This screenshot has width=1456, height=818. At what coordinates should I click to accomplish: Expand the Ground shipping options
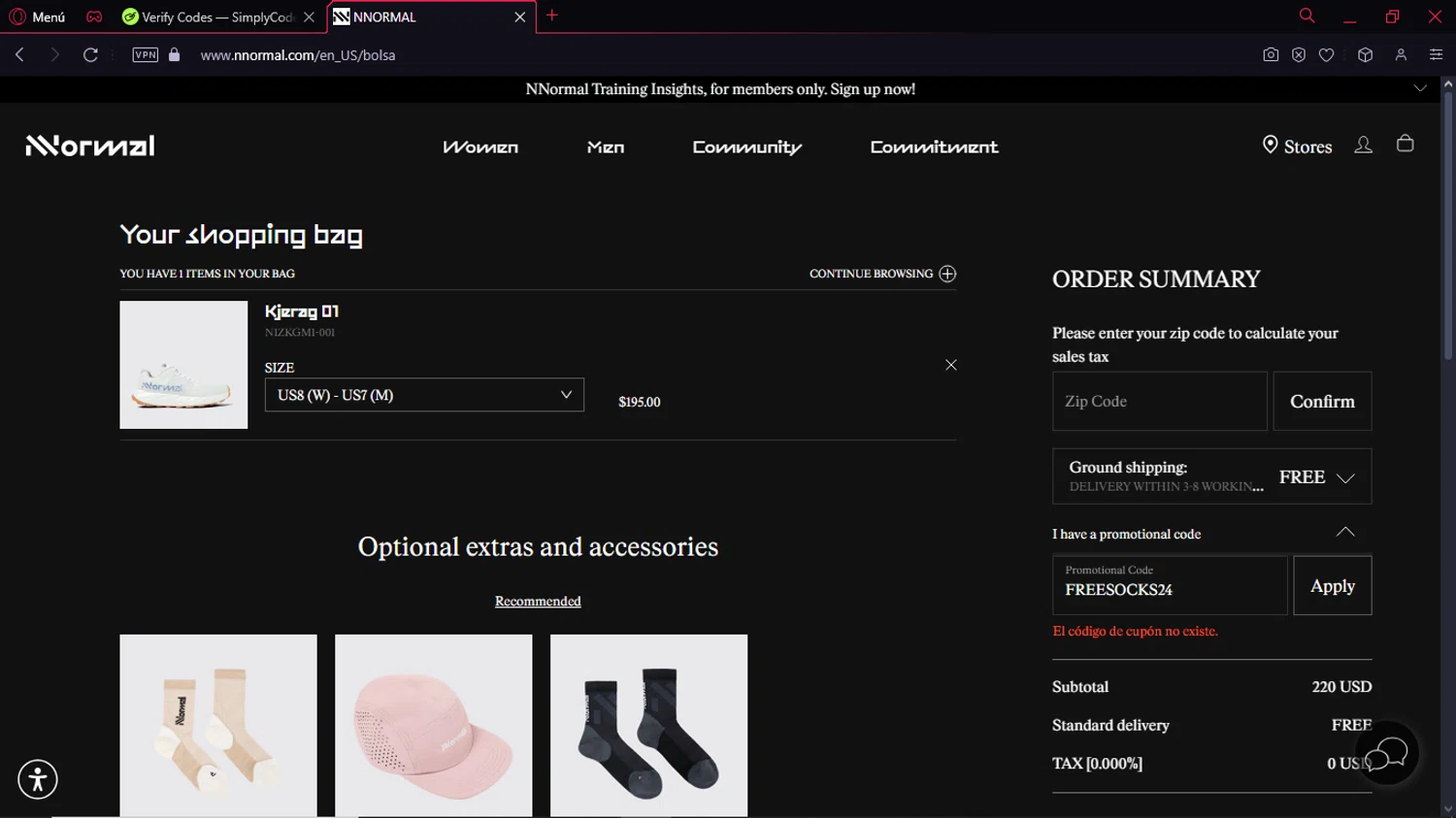point(1212,476)
